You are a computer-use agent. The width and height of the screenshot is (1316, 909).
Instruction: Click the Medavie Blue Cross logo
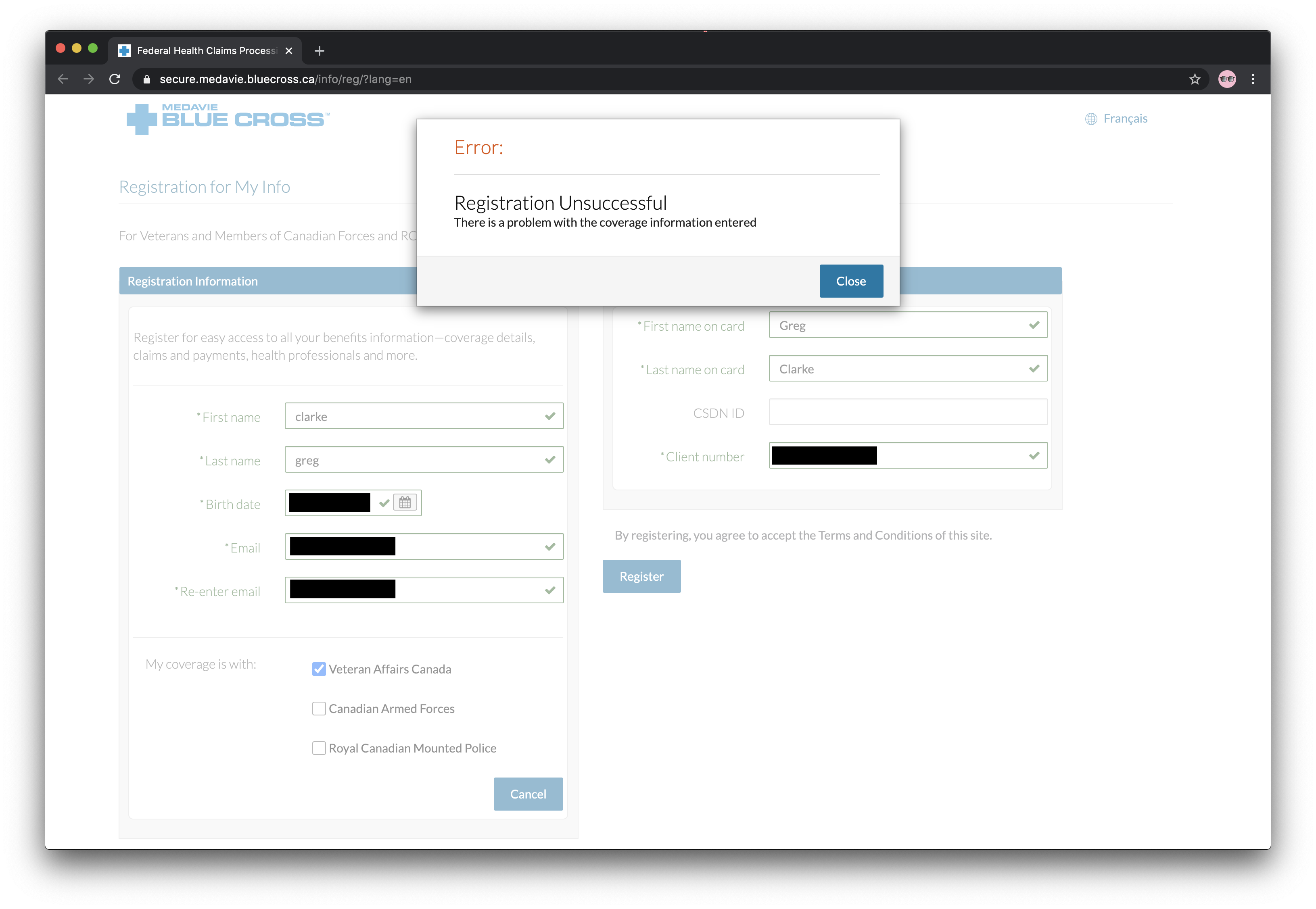(x=228, y=119)
